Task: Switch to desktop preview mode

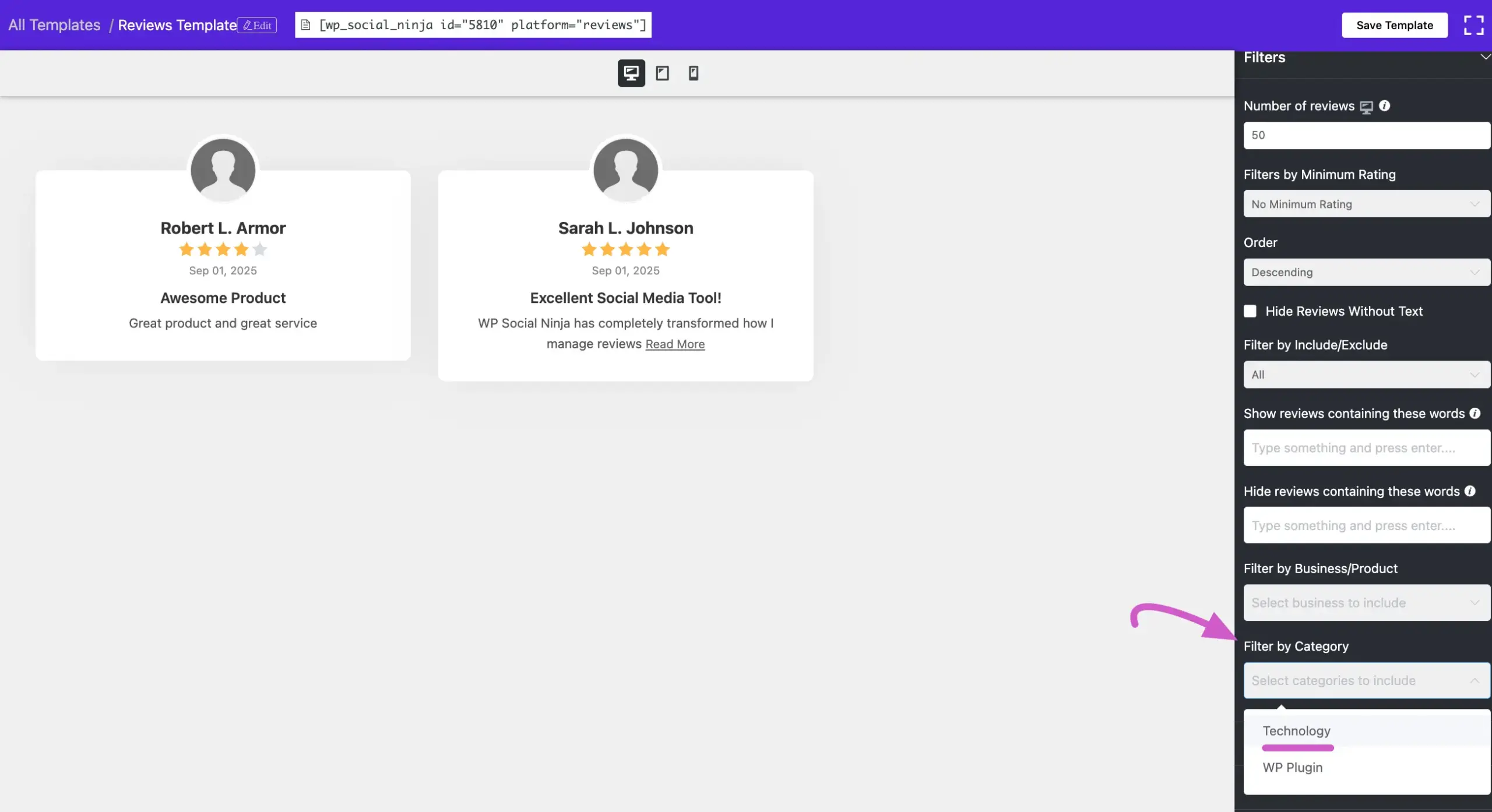Action: (631, 73)
